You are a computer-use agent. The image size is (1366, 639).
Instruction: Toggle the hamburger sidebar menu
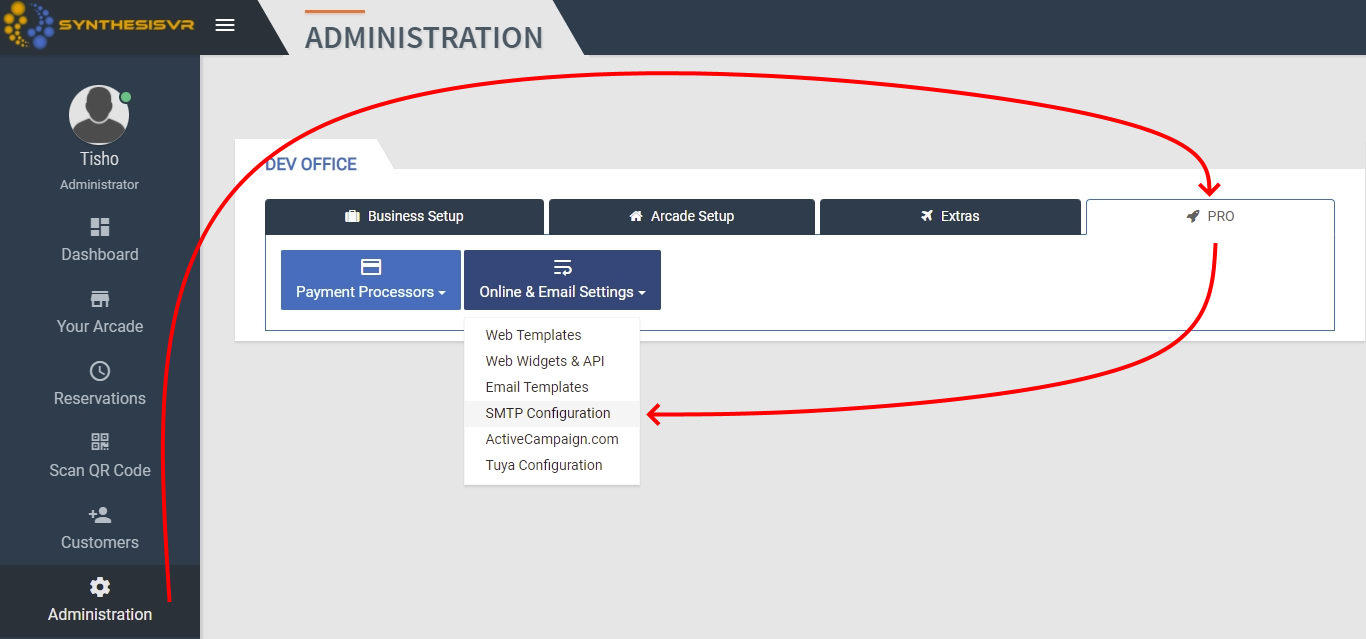click(225, 25)
